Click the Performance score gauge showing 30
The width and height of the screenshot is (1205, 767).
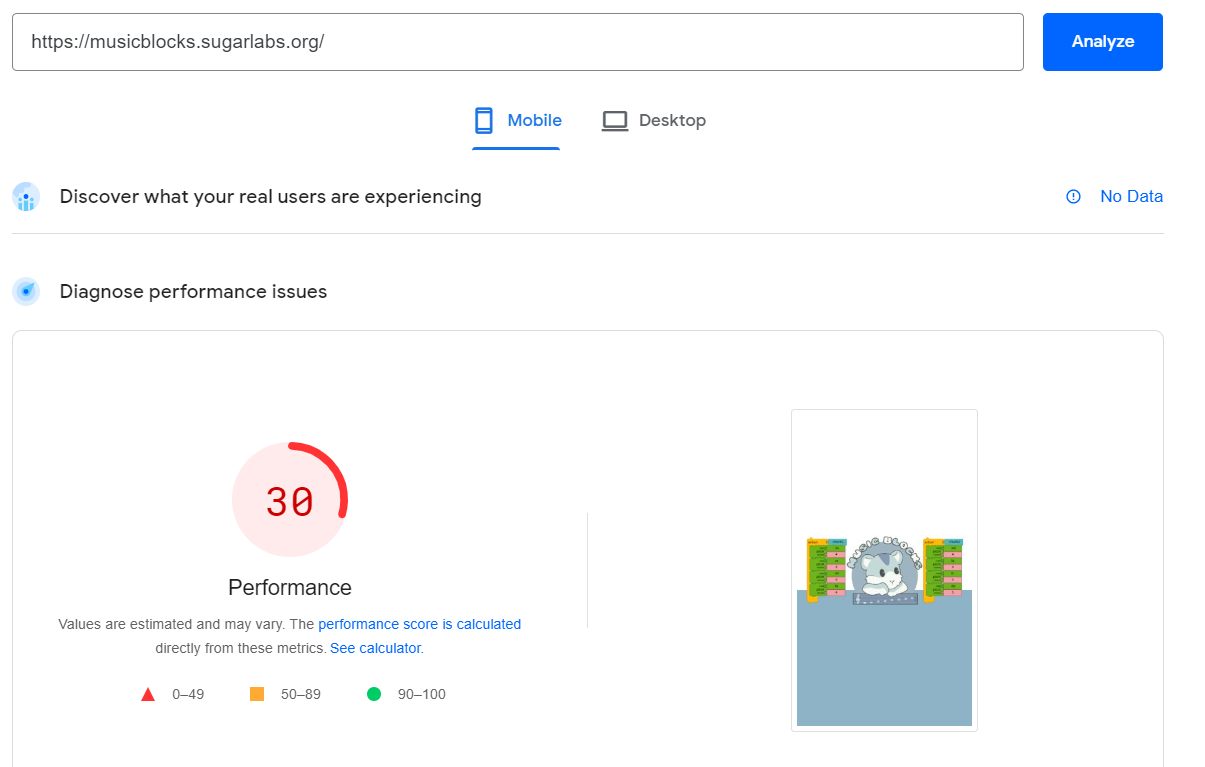(x=290, y=499)
